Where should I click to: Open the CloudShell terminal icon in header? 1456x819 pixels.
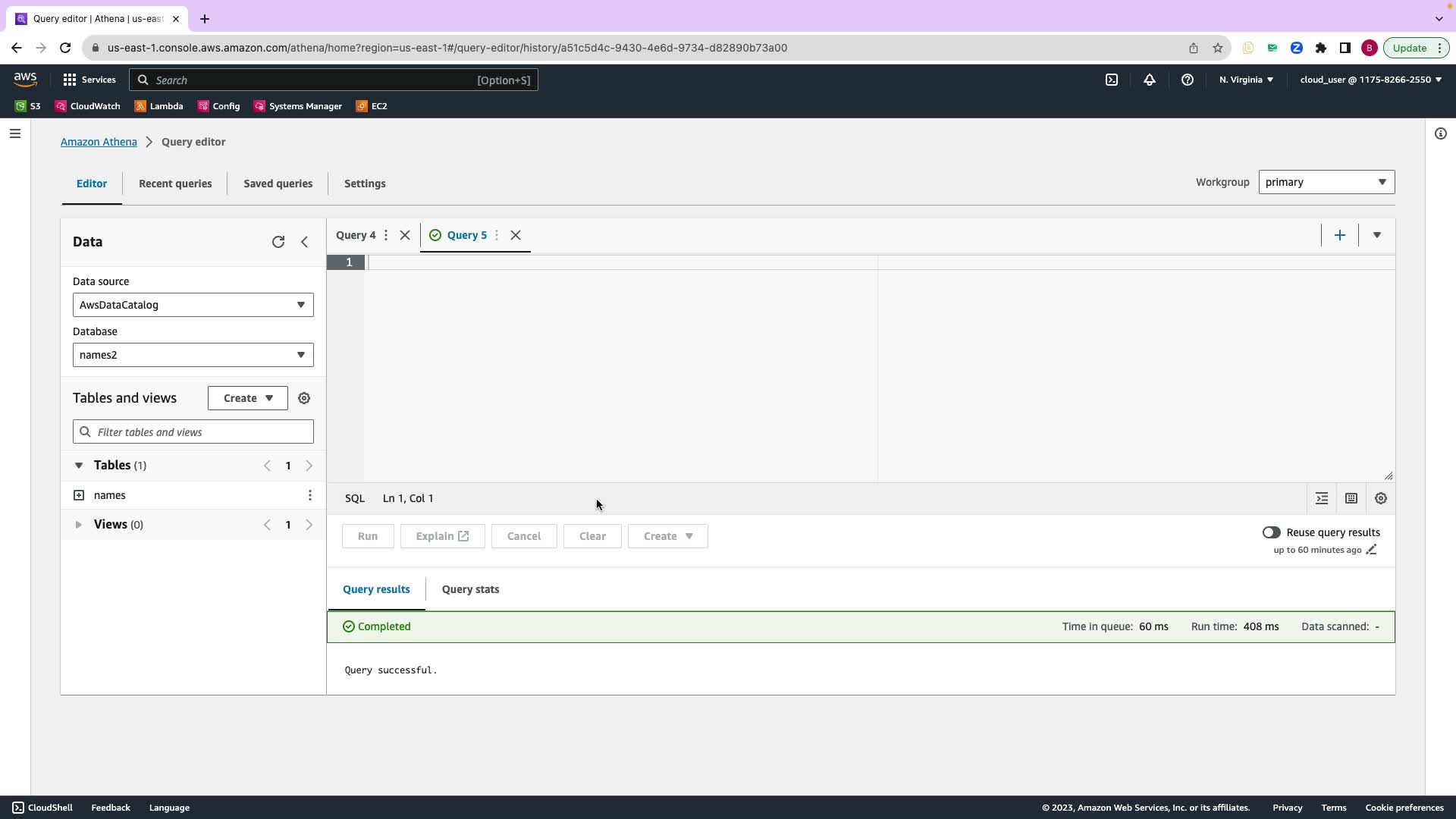(x=1112, y=80)
